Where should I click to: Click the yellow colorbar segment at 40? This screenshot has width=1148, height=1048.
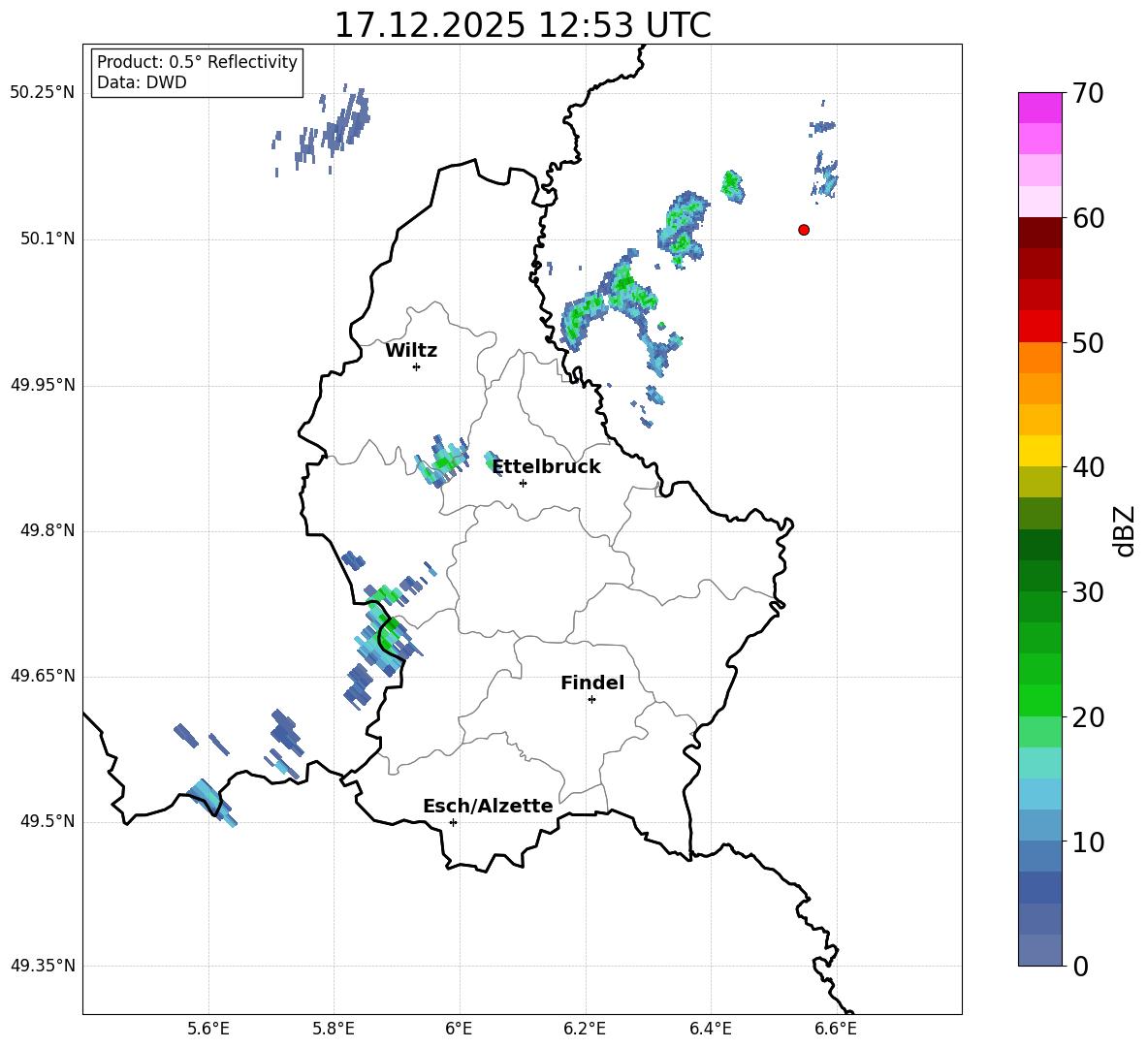[1039, 451]
